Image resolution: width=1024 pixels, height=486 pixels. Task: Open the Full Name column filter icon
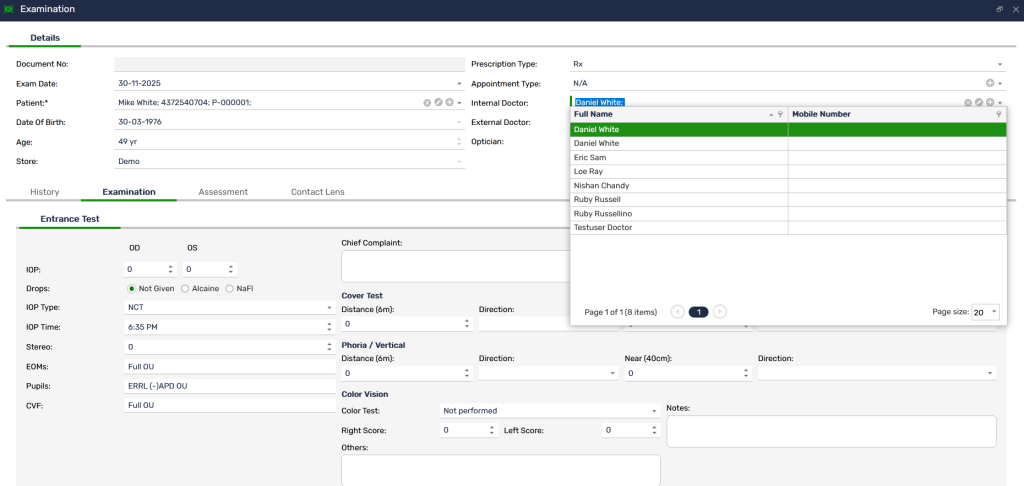point(780,115)
